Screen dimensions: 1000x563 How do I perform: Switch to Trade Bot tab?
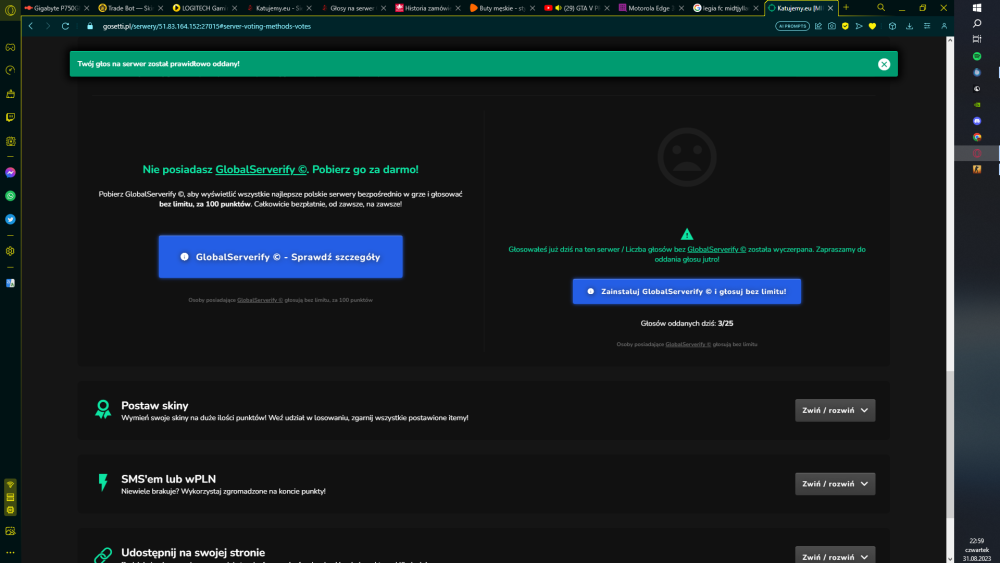click(x=130, y=8)
